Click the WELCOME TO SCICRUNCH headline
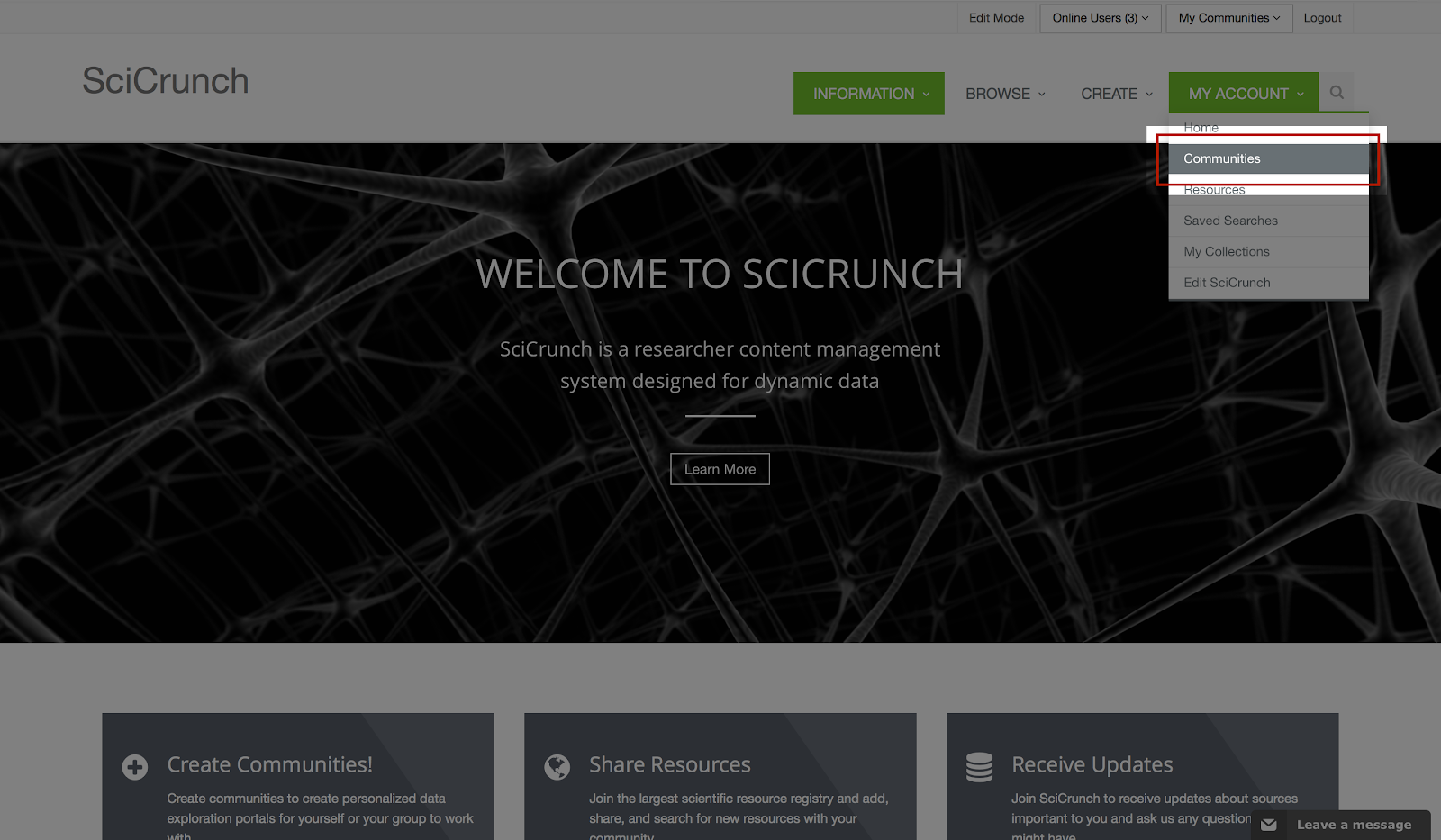The width and height of the screenshot is (1441, 840). [x=720, y=274]
